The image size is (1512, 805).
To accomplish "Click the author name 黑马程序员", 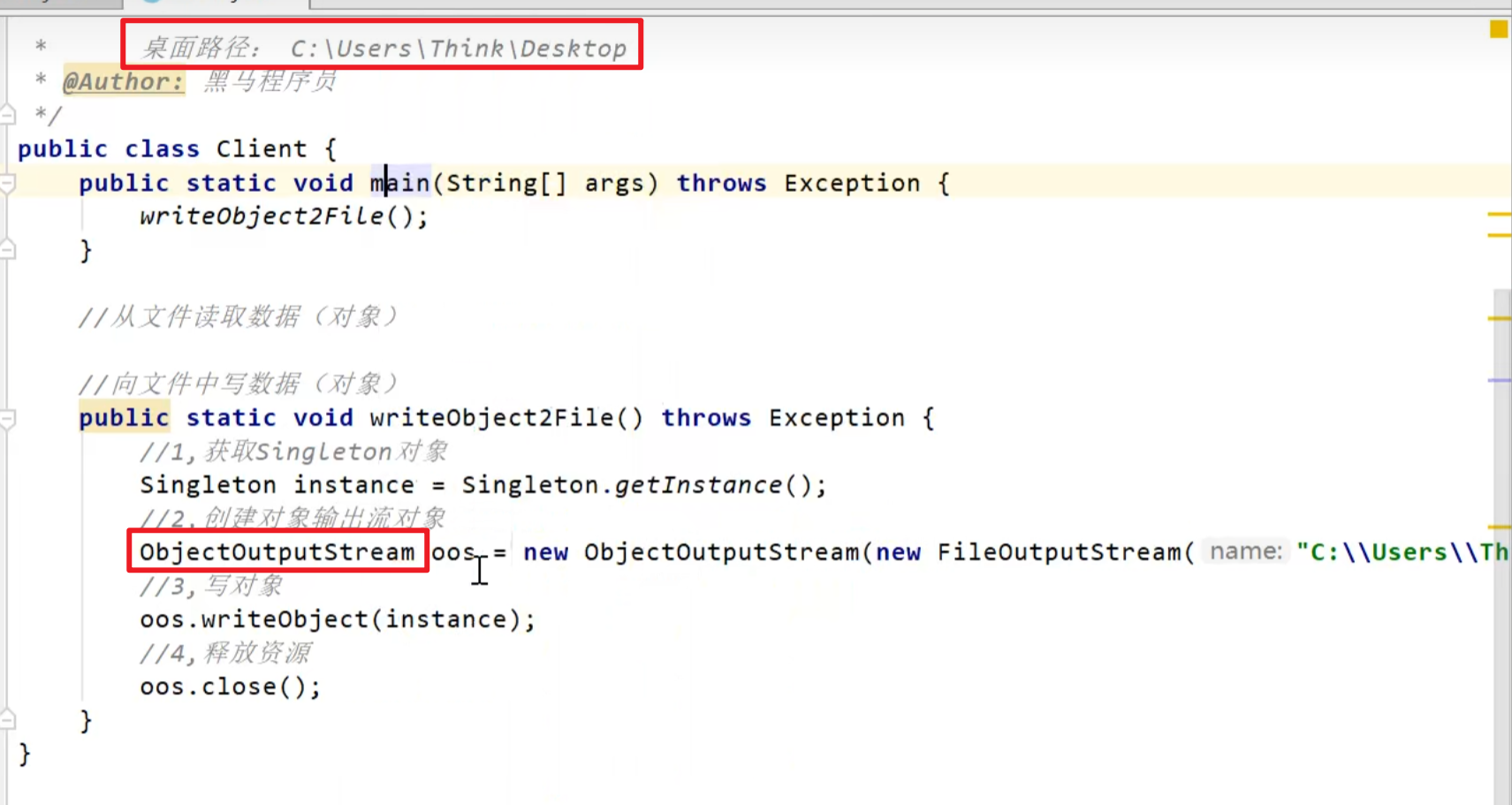I will [x=270, y=81].
